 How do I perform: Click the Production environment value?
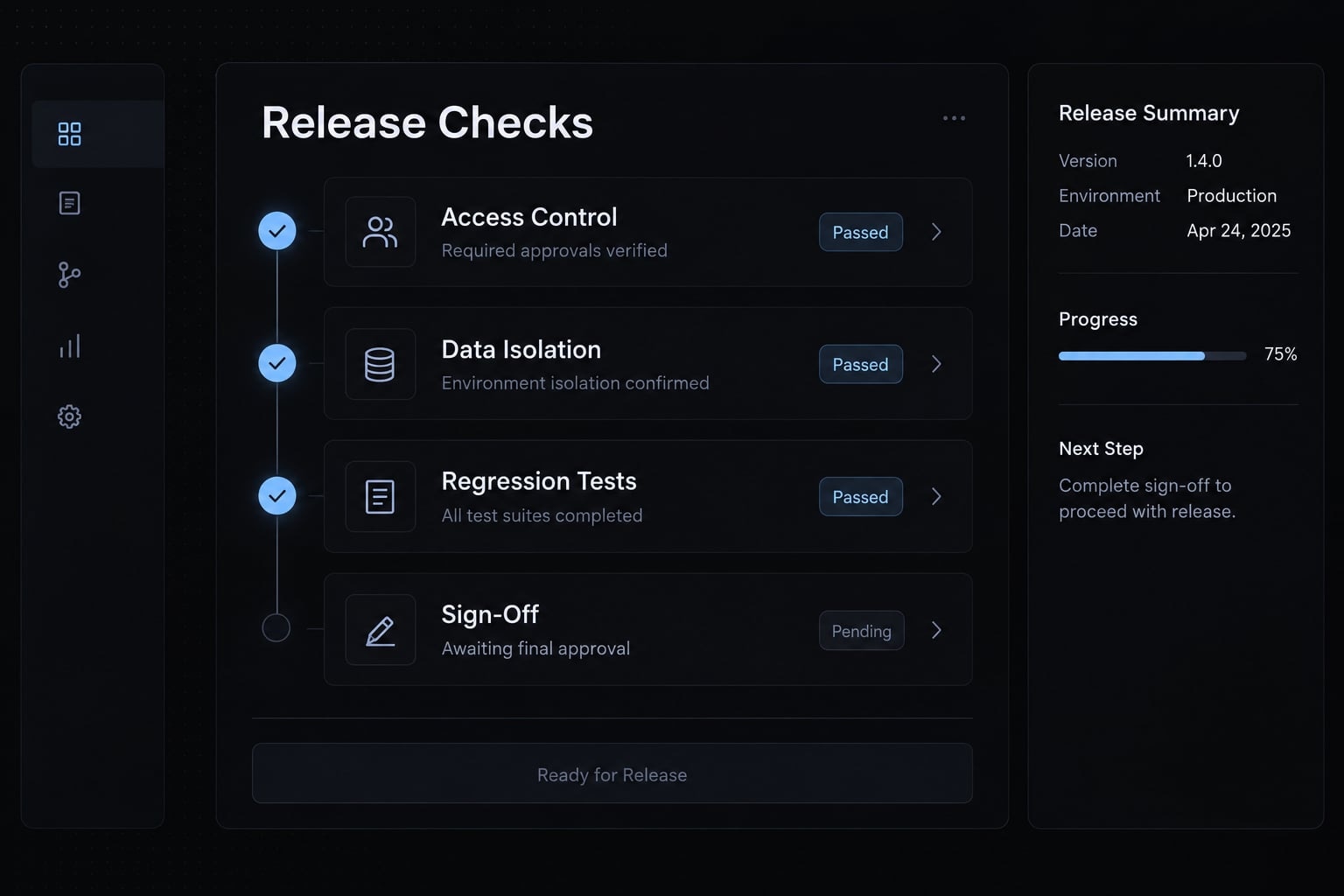click(x=1232, y=196)
